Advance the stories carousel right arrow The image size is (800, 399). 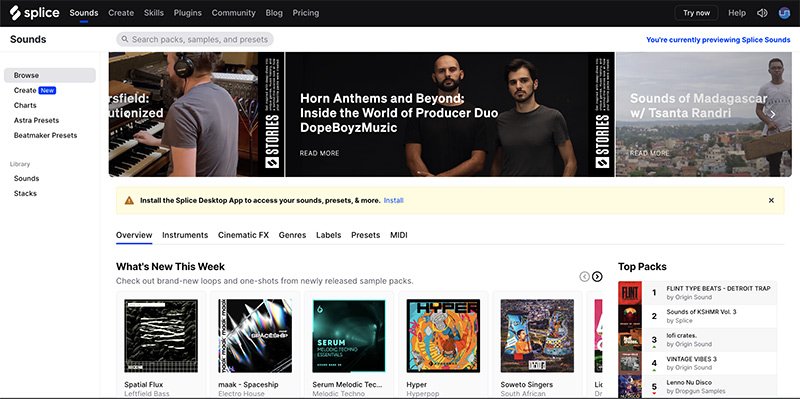(x=772, y=114)
